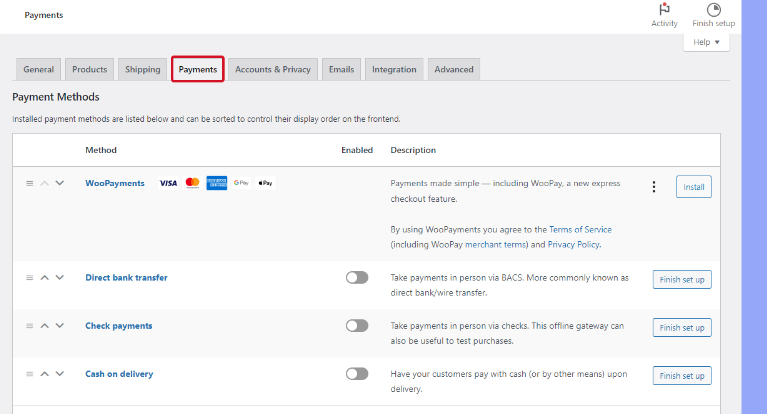Enable the Direct bank transfer toggle
Screen dimensions: 767x414
pyautogui.click(x=357, y=278)
